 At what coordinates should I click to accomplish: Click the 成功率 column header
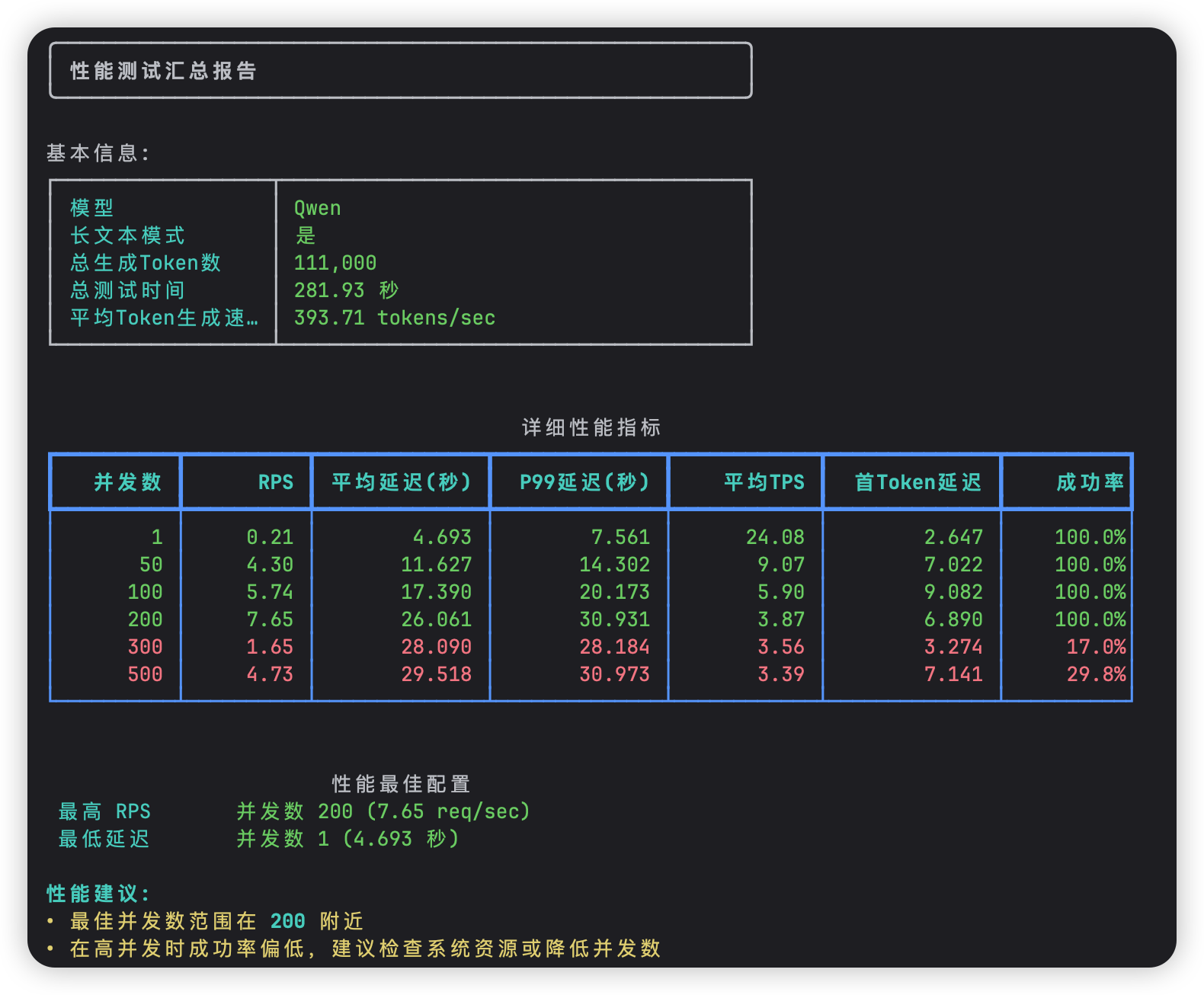coord(1090,482)
